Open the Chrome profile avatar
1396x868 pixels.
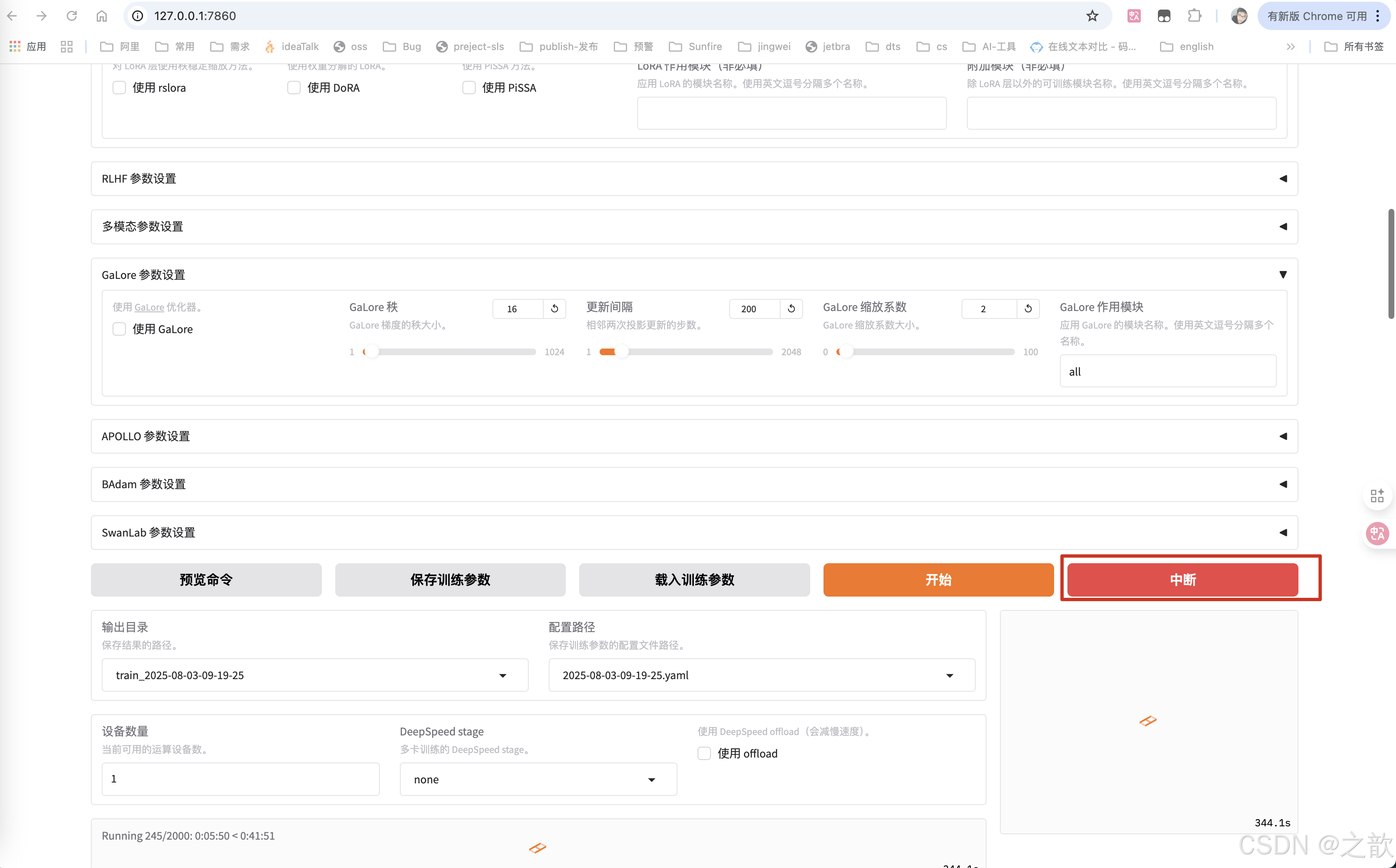(1239, 15)
